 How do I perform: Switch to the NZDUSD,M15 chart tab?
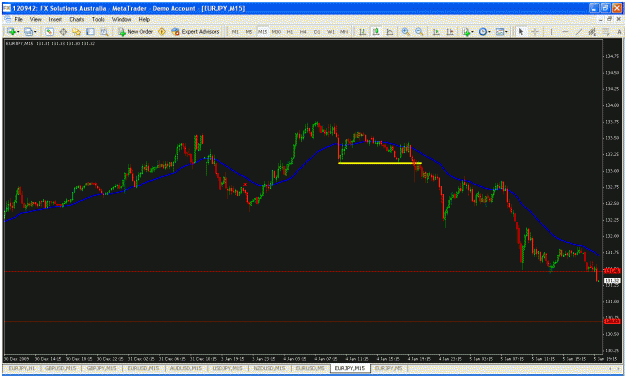click(x=269, y=368)
